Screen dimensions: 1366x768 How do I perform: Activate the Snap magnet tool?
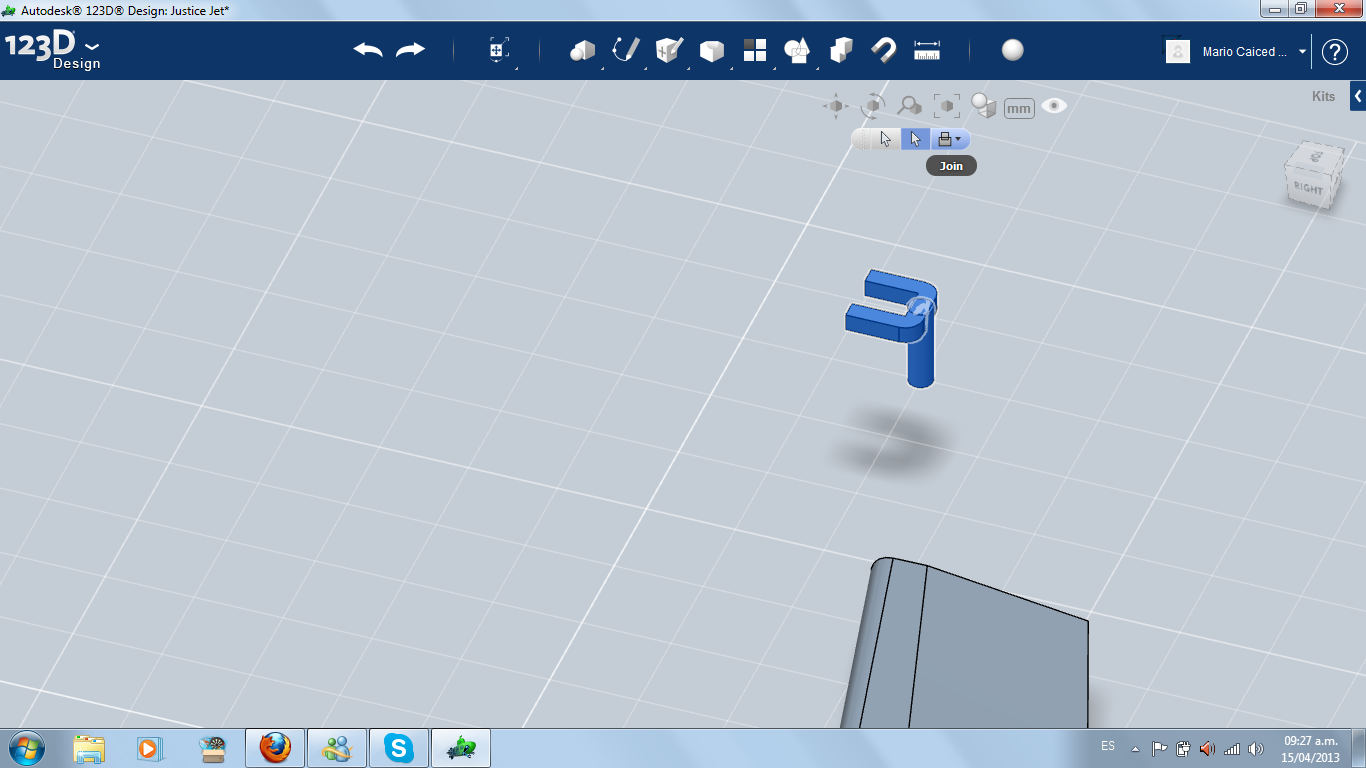(883, 50)
